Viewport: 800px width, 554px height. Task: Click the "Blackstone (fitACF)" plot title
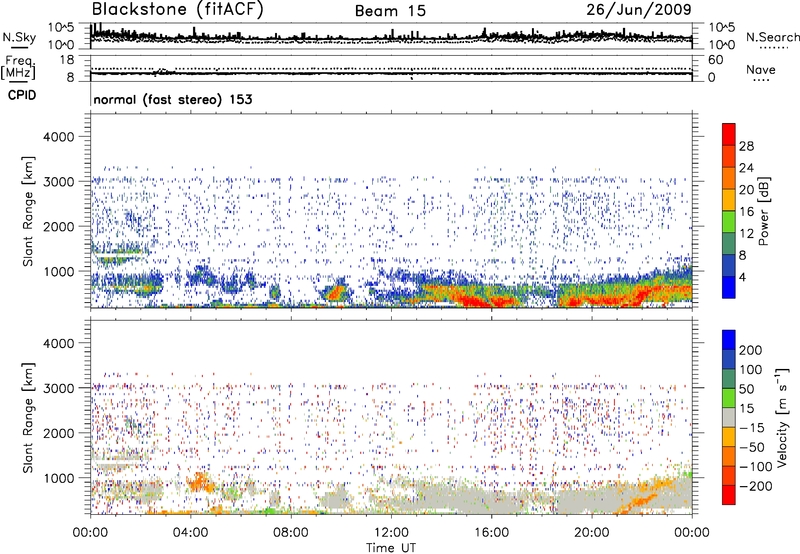[x=177, y=10]
